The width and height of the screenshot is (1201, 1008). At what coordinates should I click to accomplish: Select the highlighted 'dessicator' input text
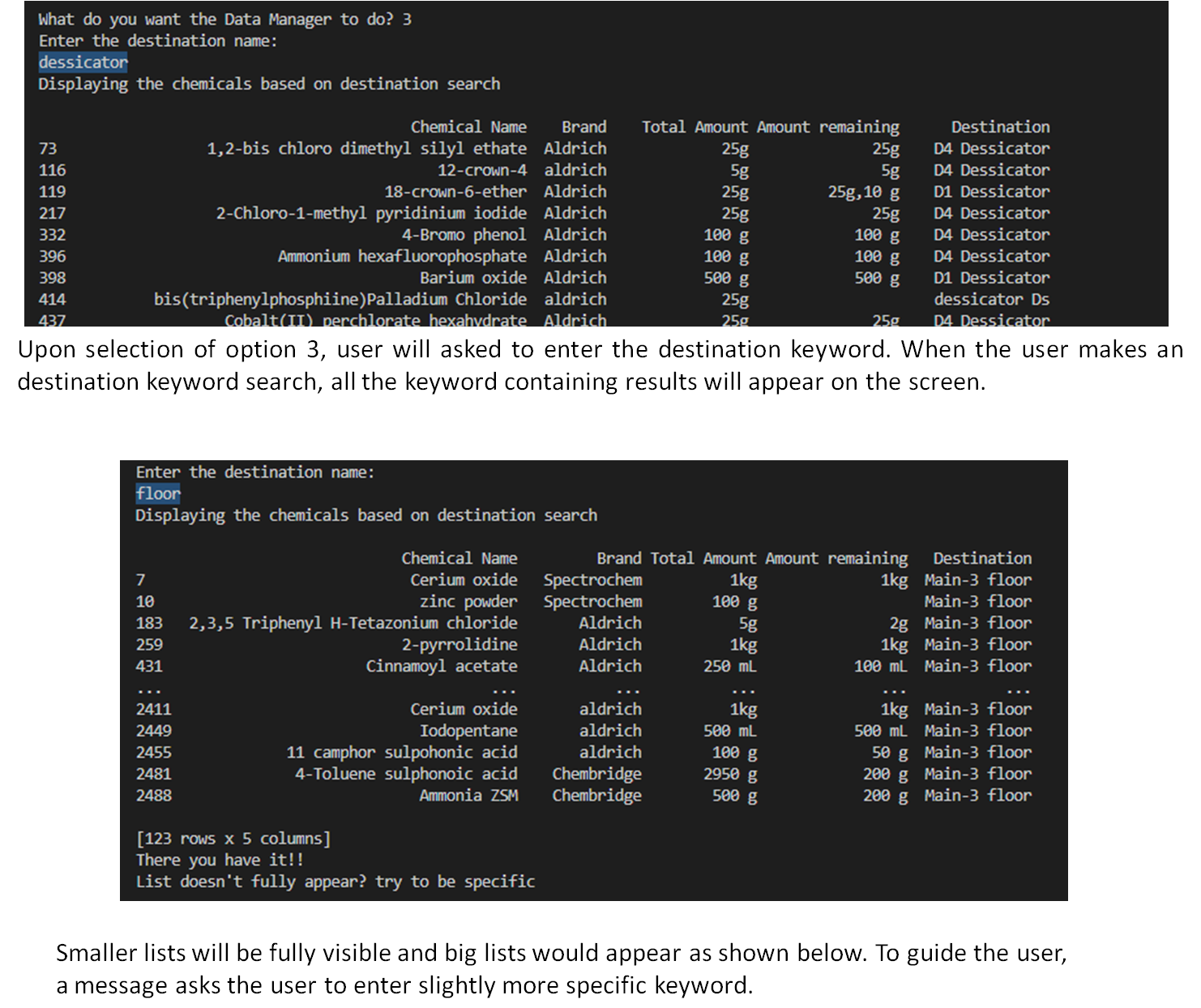coord(83,62)
